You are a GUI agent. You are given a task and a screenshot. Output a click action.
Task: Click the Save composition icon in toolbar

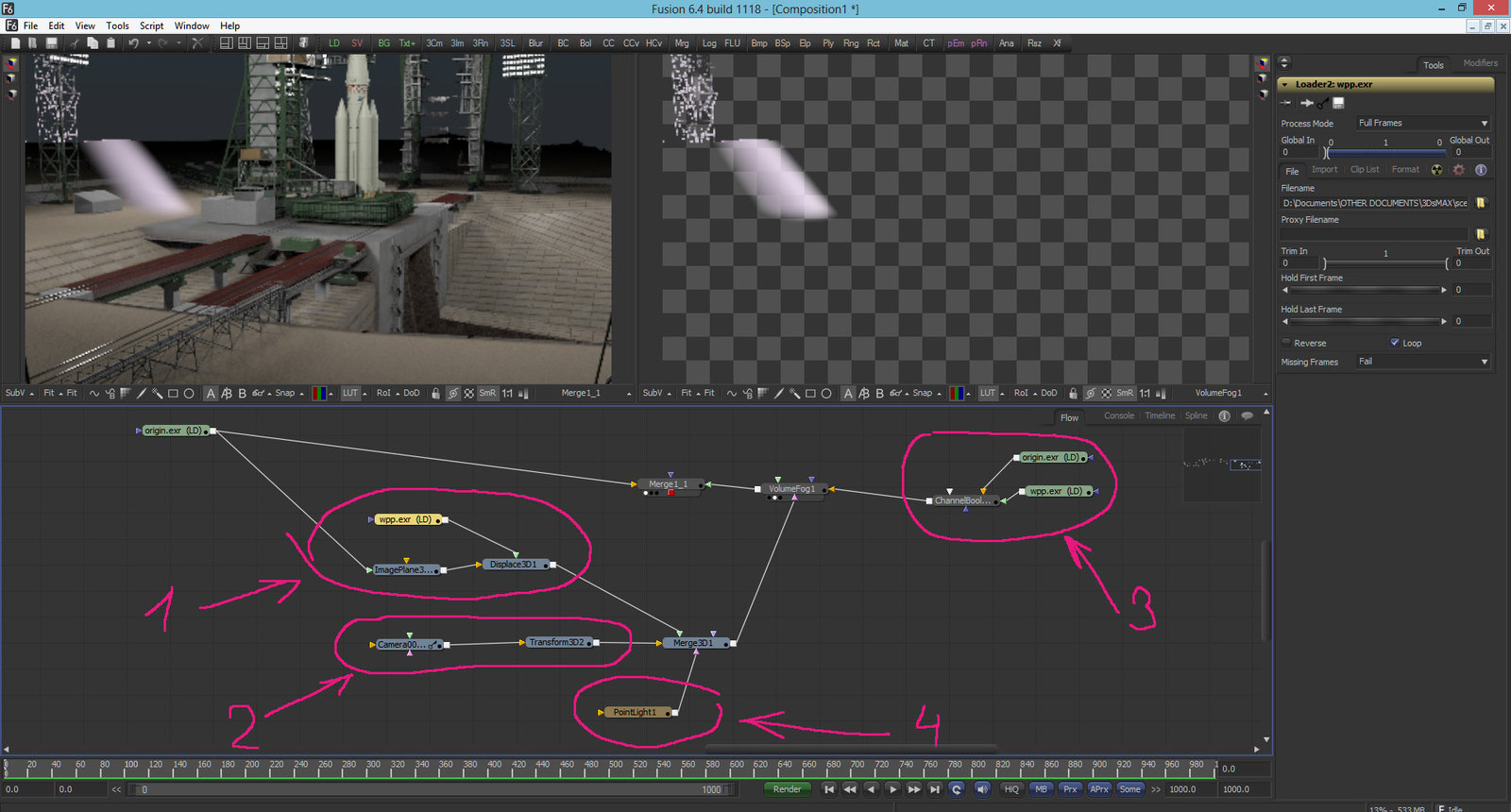point(52,43)
